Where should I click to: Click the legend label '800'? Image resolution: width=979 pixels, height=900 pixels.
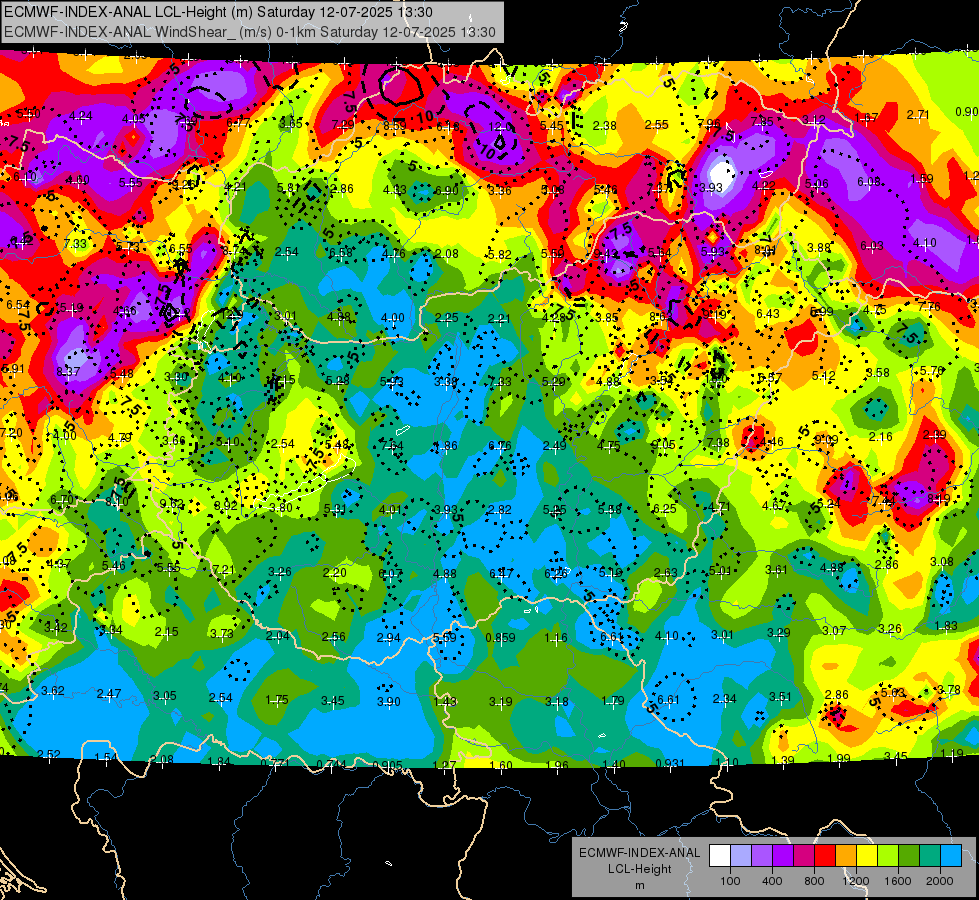pyautogui.click(x=814, y=881)
